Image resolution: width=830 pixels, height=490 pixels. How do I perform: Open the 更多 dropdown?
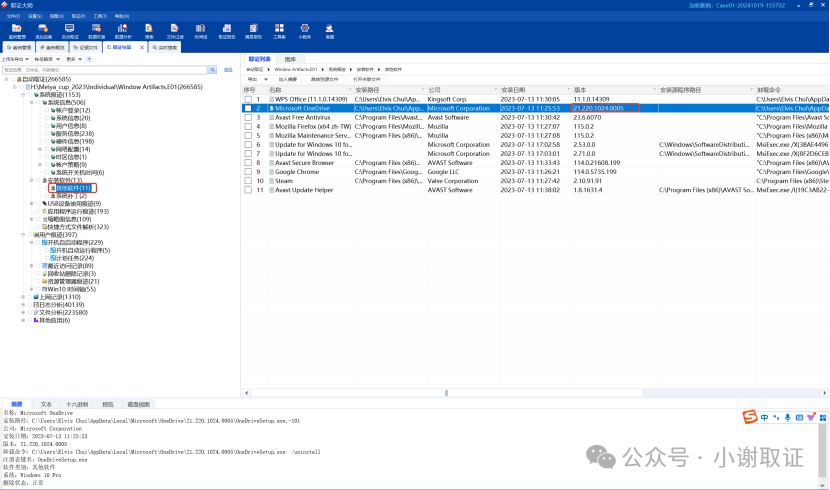[74, 59]
